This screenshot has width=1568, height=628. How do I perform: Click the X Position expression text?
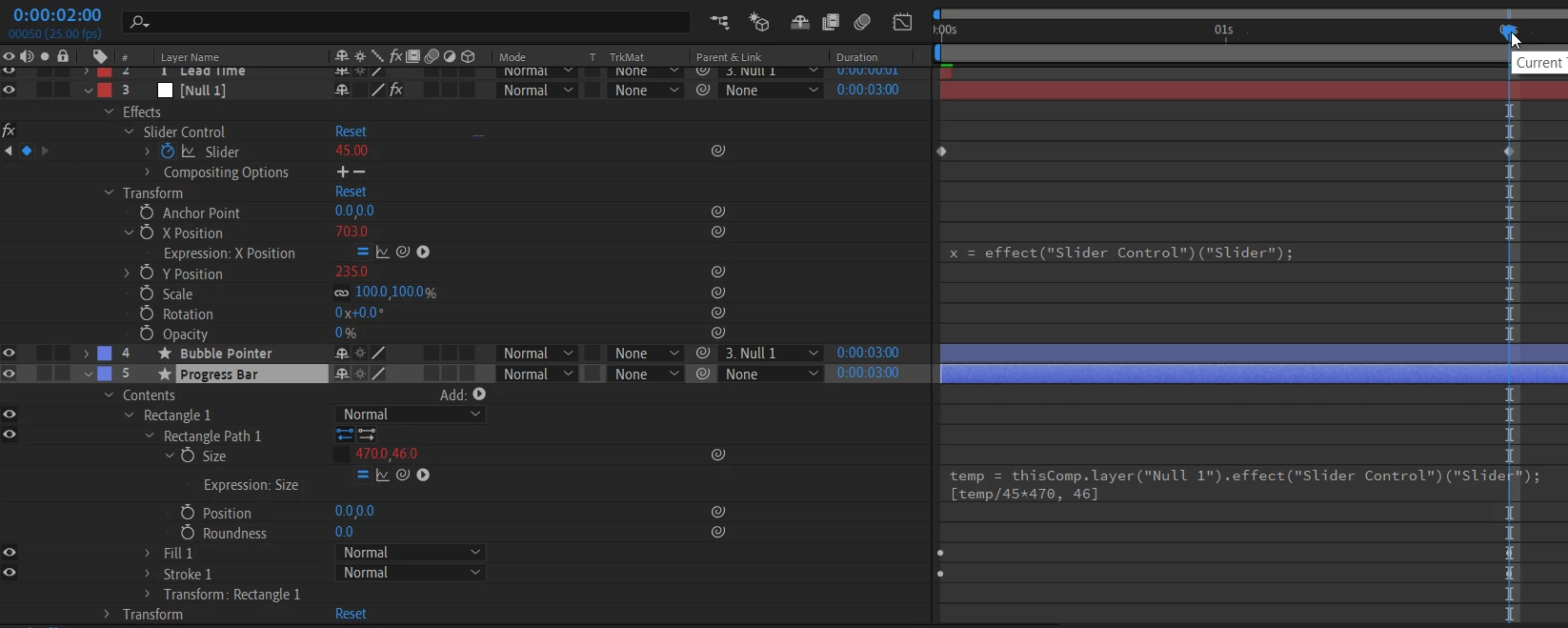(1121, 253)
